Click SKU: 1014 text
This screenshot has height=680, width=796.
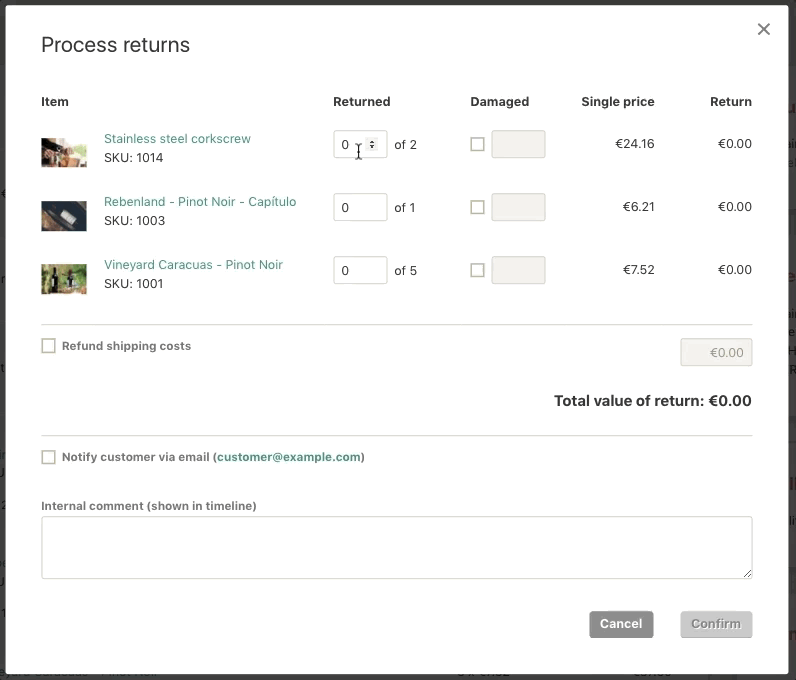[134, 158]
